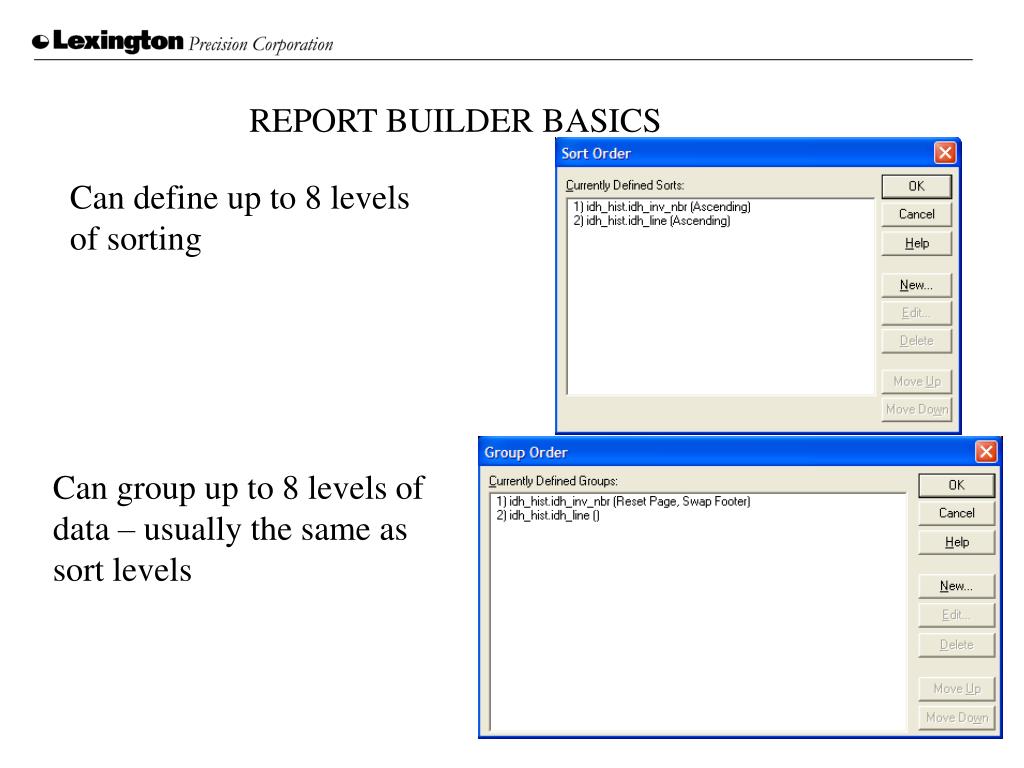Click New... in the Group Order dialog

click(956, 586)
